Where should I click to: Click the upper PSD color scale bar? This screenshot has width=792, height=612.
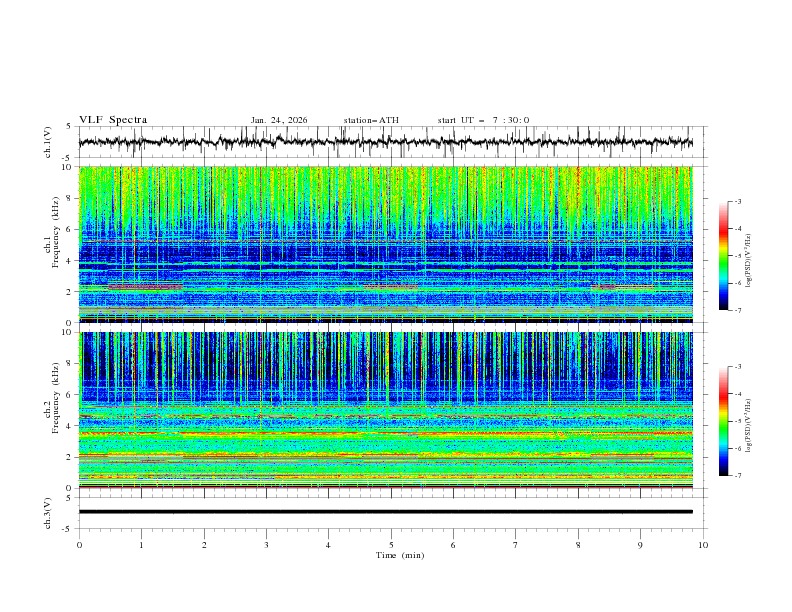point(723,255)
